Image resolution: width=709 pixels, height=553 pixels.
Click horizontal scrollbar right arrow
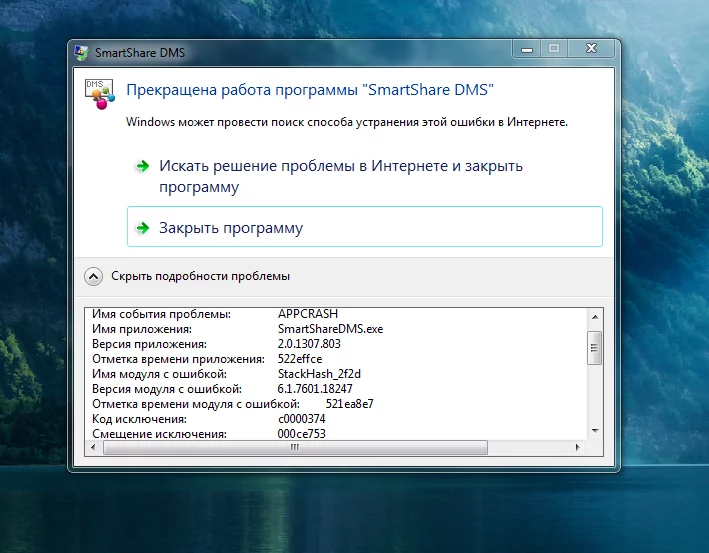[x=577, y=447]
